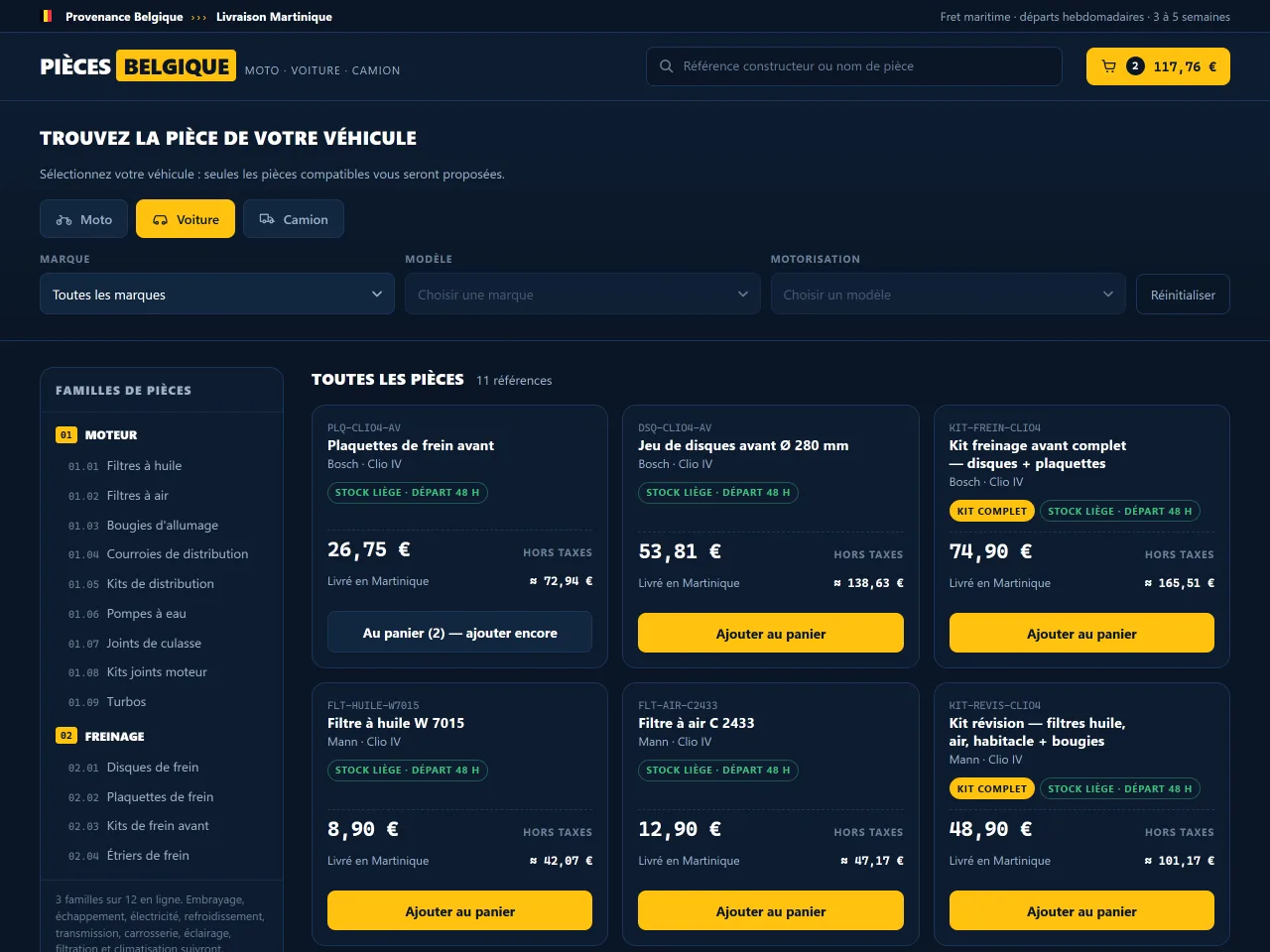Select the Moto vehicle type
The image size is (1270, 952).
(84, 219)
